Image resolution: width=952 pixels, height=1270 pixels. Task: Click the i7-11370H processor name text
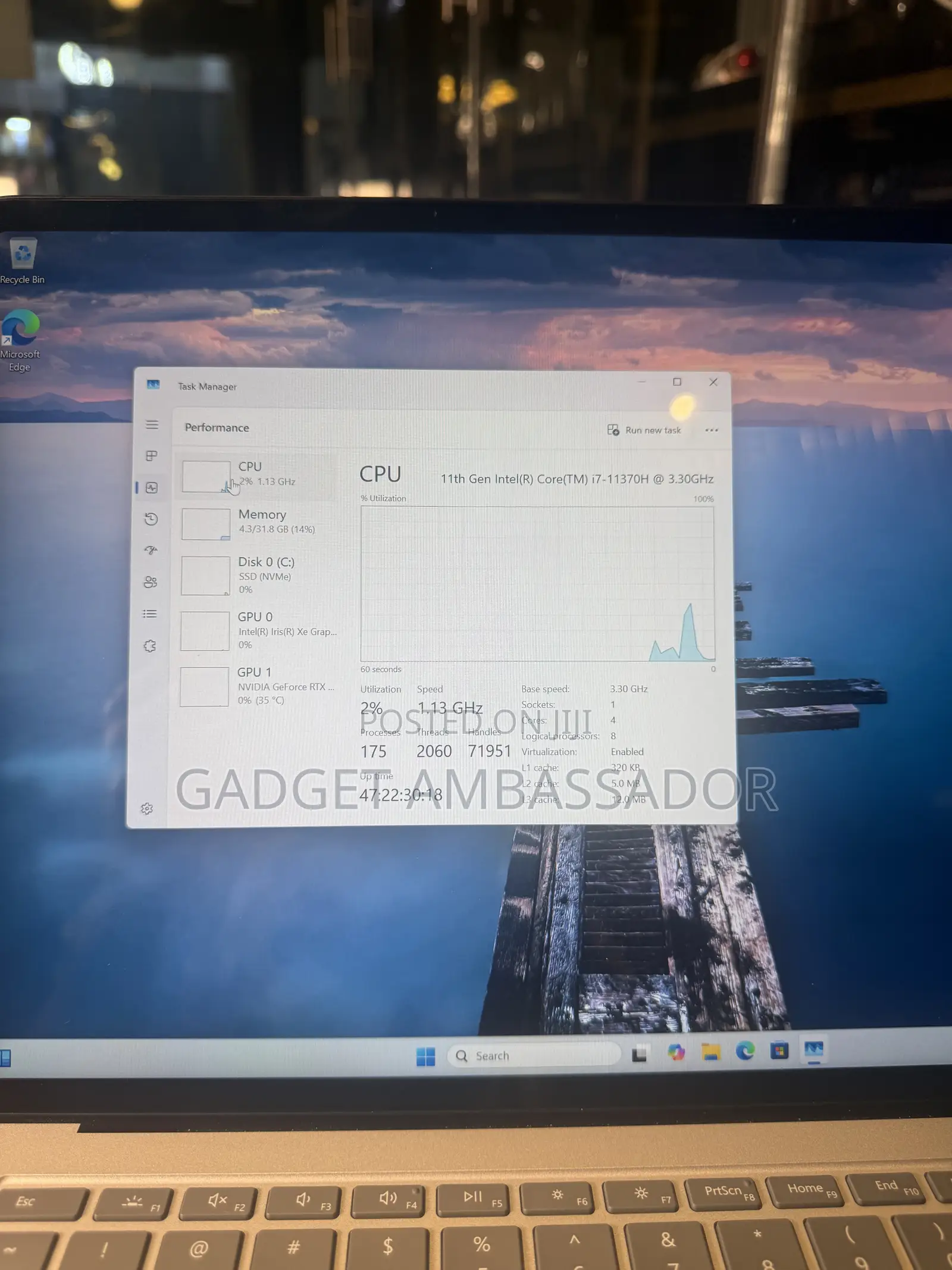pyautogui.click(x=577, y=479)
